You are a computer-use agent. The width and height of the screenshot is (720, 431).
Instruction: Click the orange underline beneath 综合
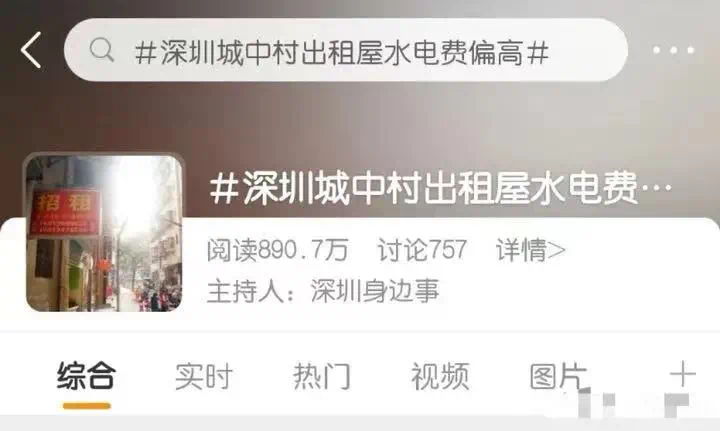(87, 406)
